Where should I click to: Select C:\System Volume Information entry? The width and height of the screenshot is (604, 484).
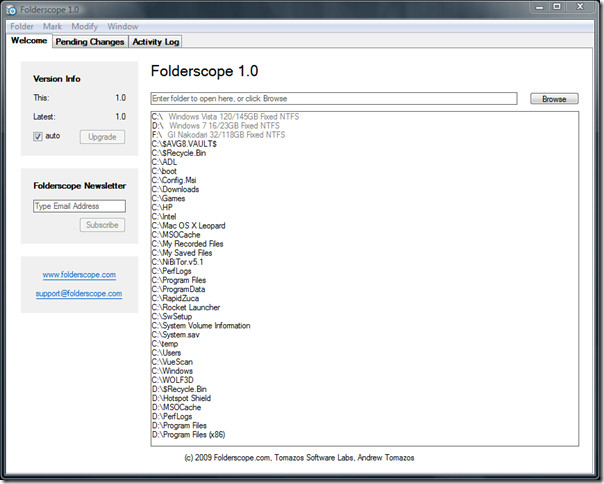(201, 326)
